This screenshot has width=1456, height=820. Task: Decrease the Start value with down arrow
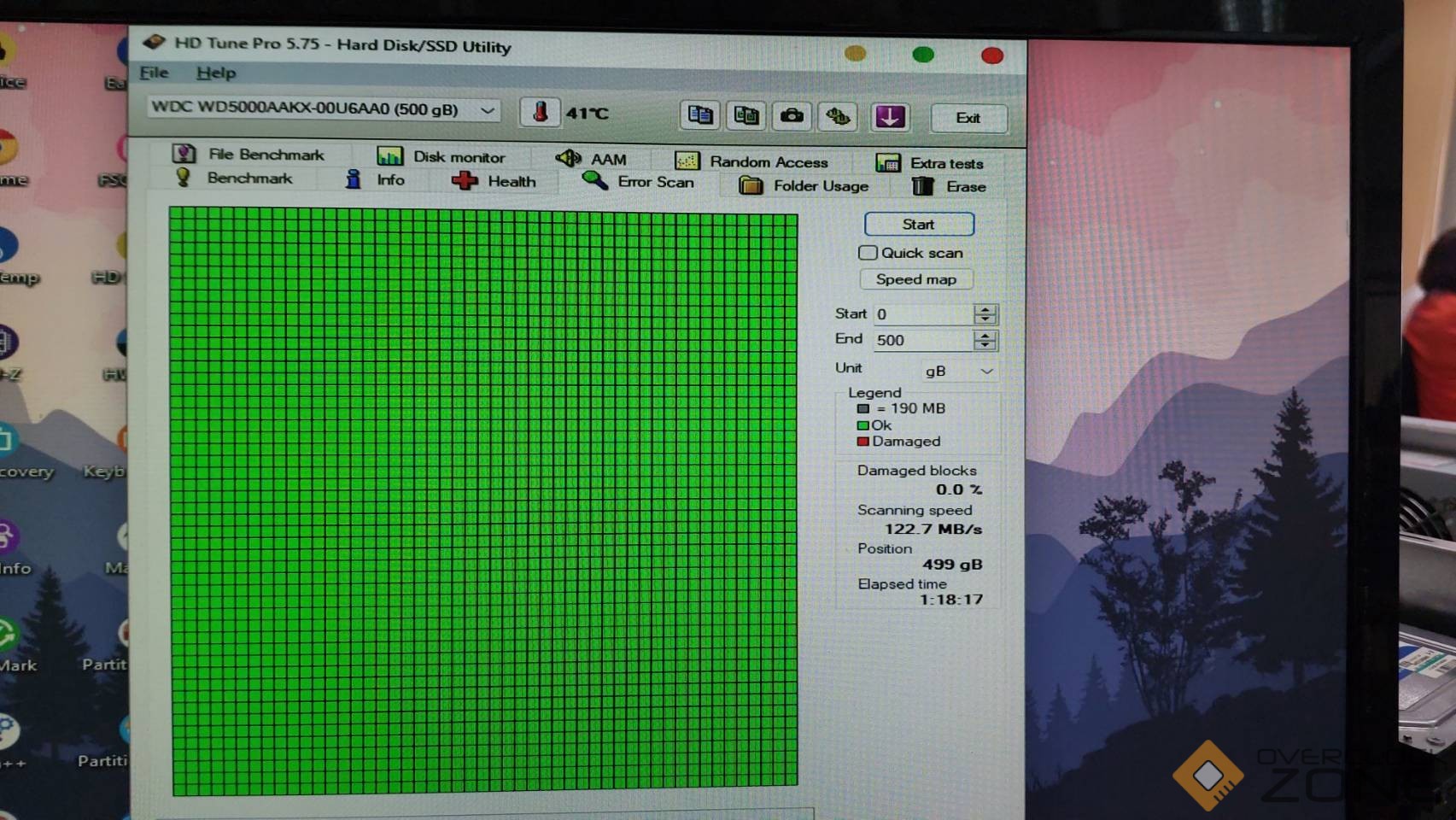[985, 319]
